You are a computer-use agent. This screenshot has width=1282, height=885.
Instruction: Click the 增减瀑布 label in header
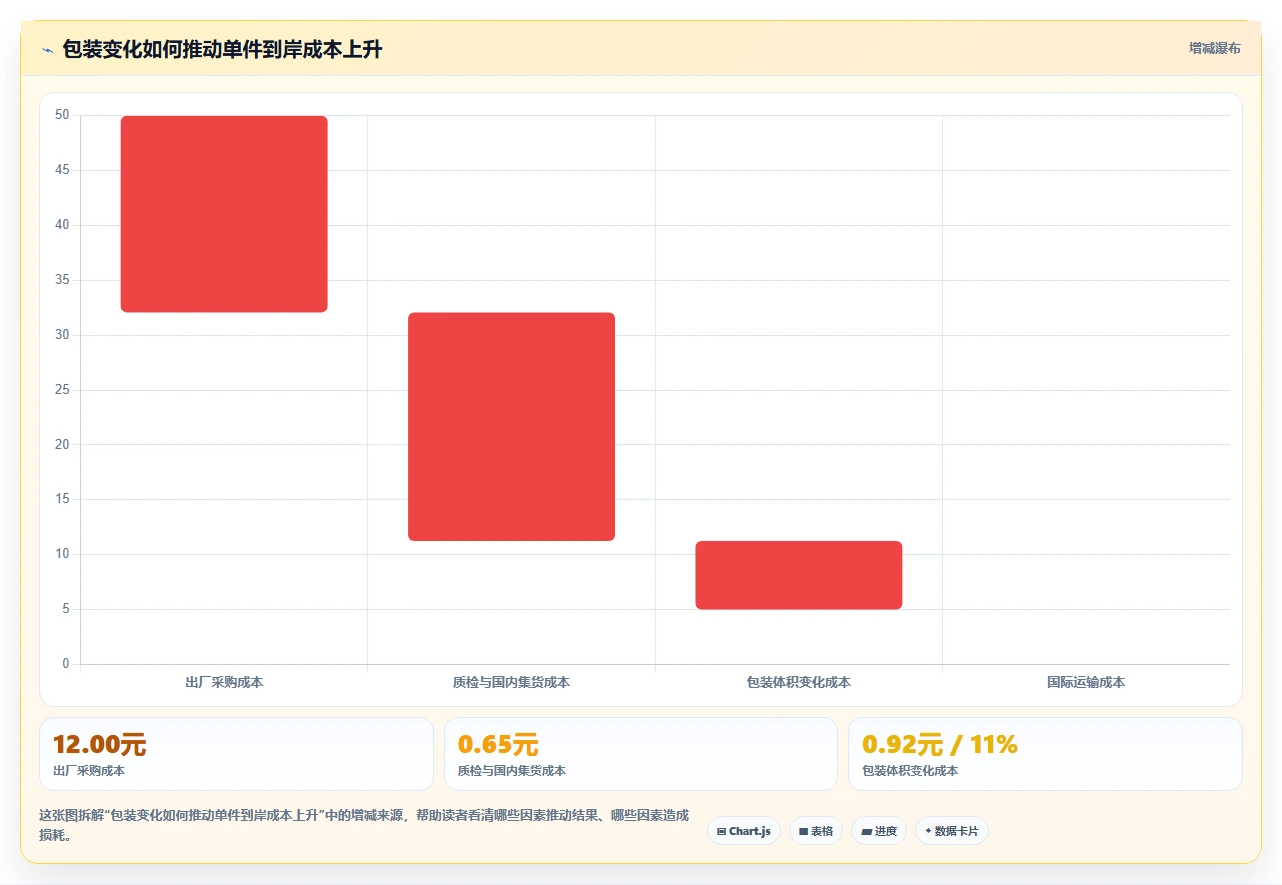1214,48
